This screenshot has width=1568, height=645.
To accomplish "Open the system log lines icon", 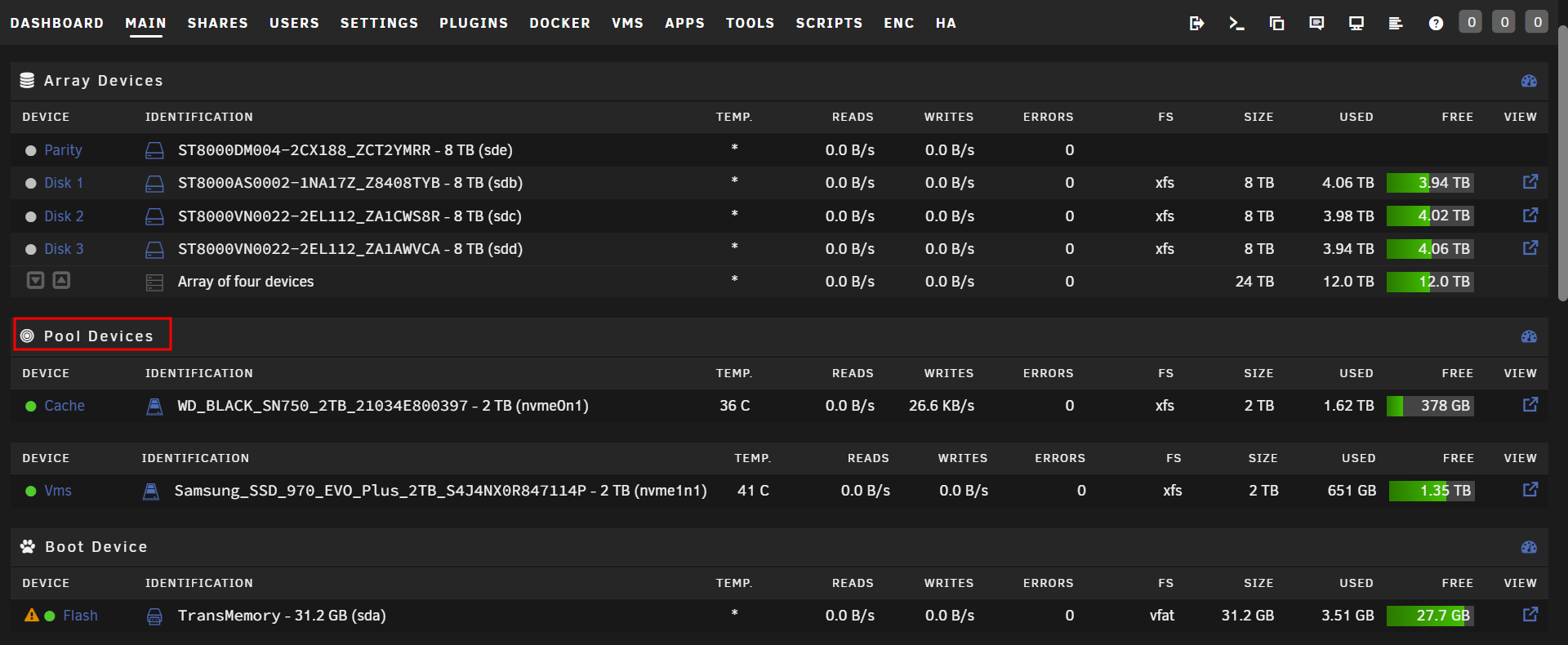I will pyautogui.click(x=1396, y=23).
